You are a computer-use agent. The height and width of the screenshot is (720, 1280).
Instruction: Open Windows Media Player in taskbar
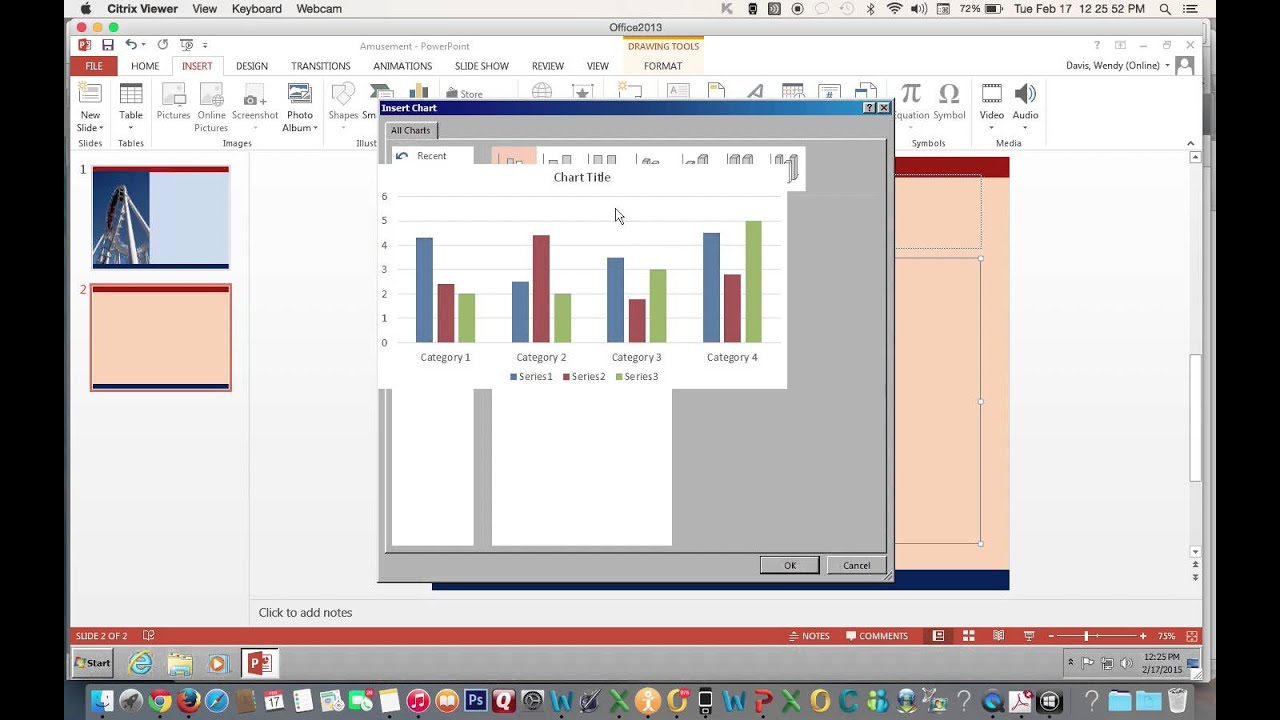click(x=218, y=663)
